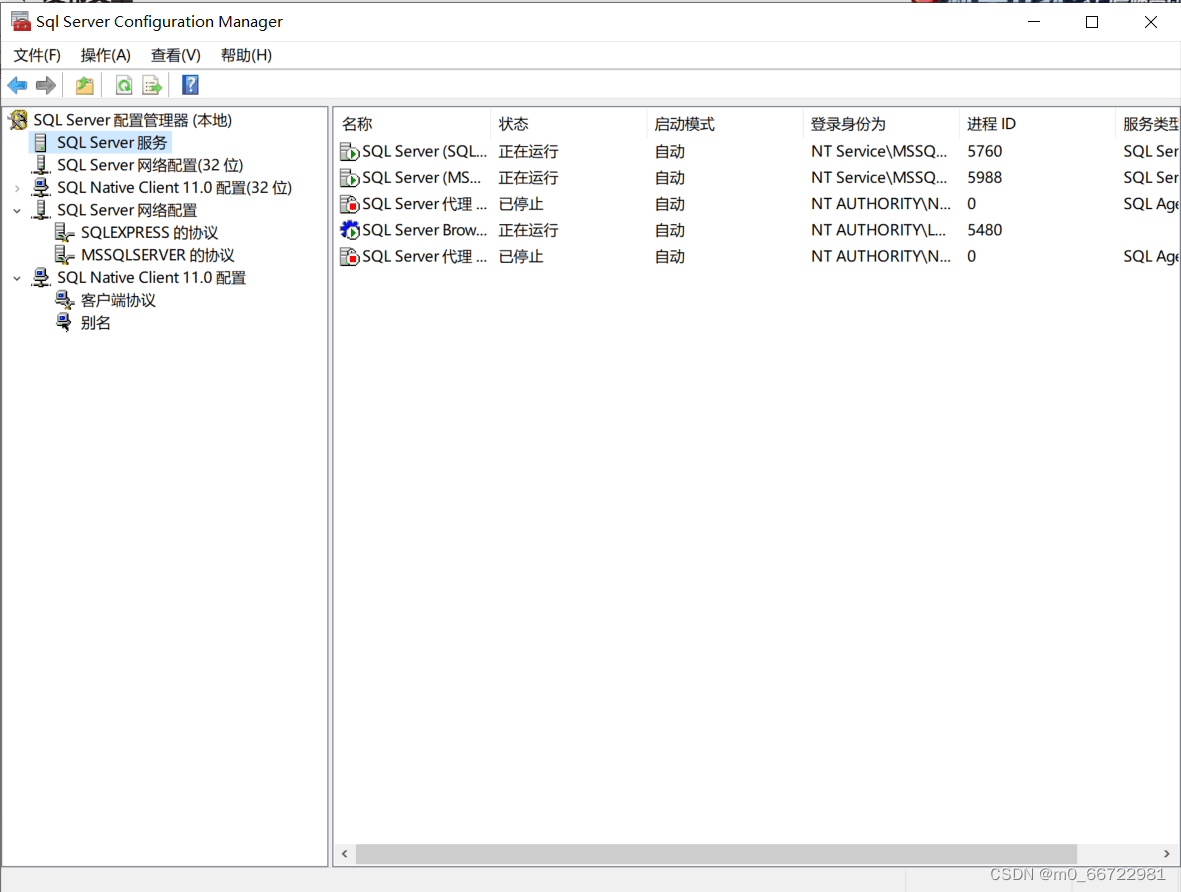The image size is (1181, 892).
Task: Click the SQL Server 网络配置(32 位) node icon
Action: pos(41,165)
